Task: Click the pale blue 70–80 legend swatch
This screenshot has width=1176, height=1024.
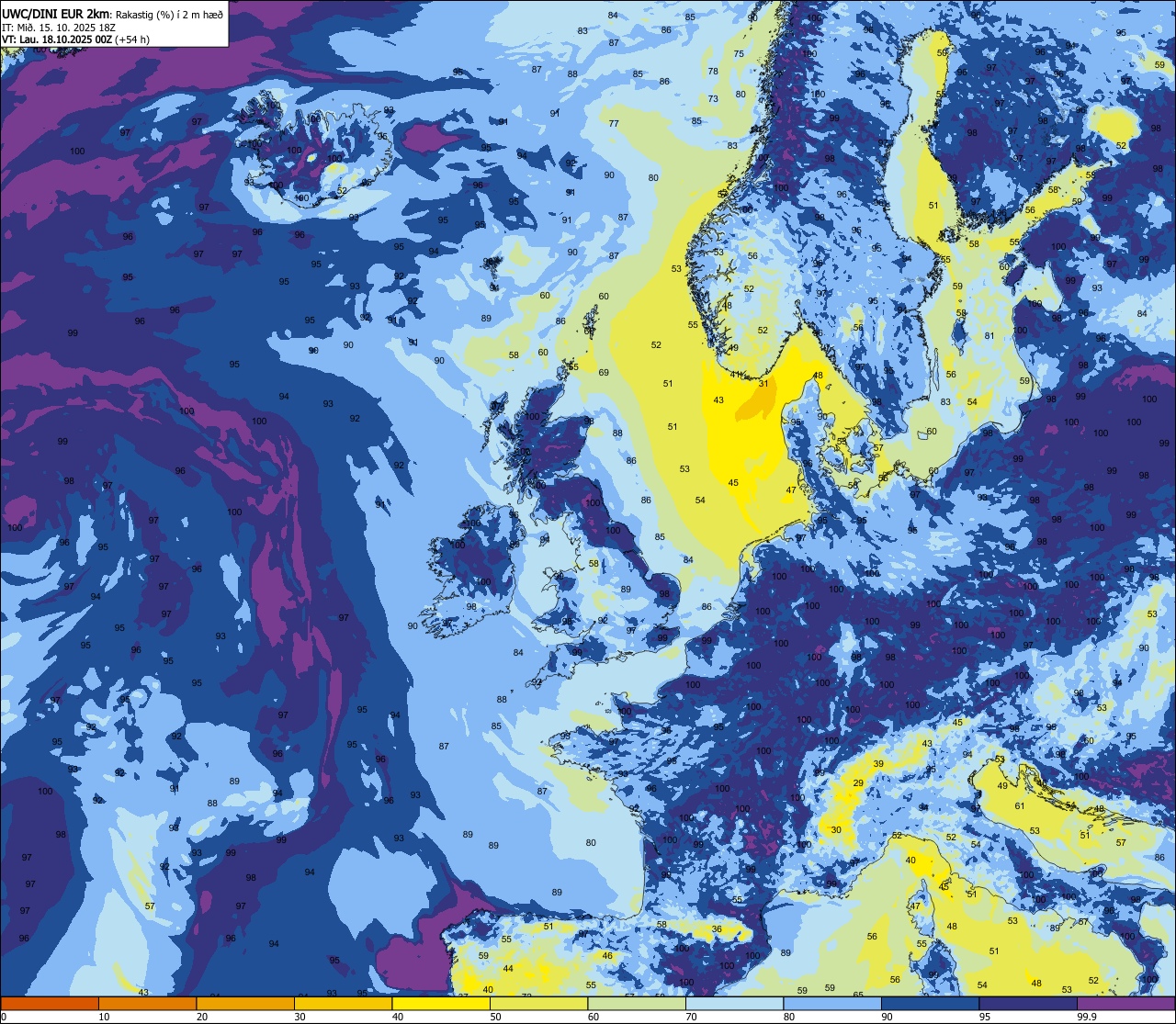Action: pyautogui.click(x=734, y=1003)
